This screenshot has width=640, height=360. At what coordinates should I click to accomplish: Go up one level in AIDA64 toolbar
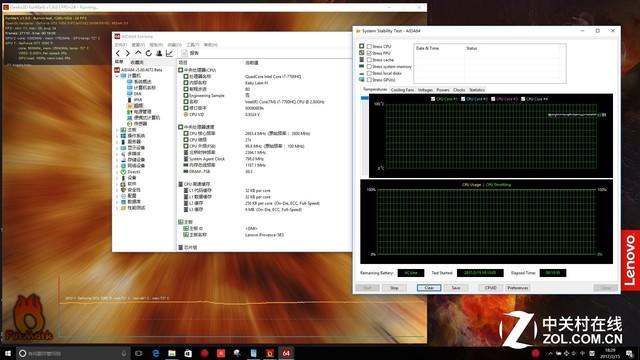coord(138,53)
